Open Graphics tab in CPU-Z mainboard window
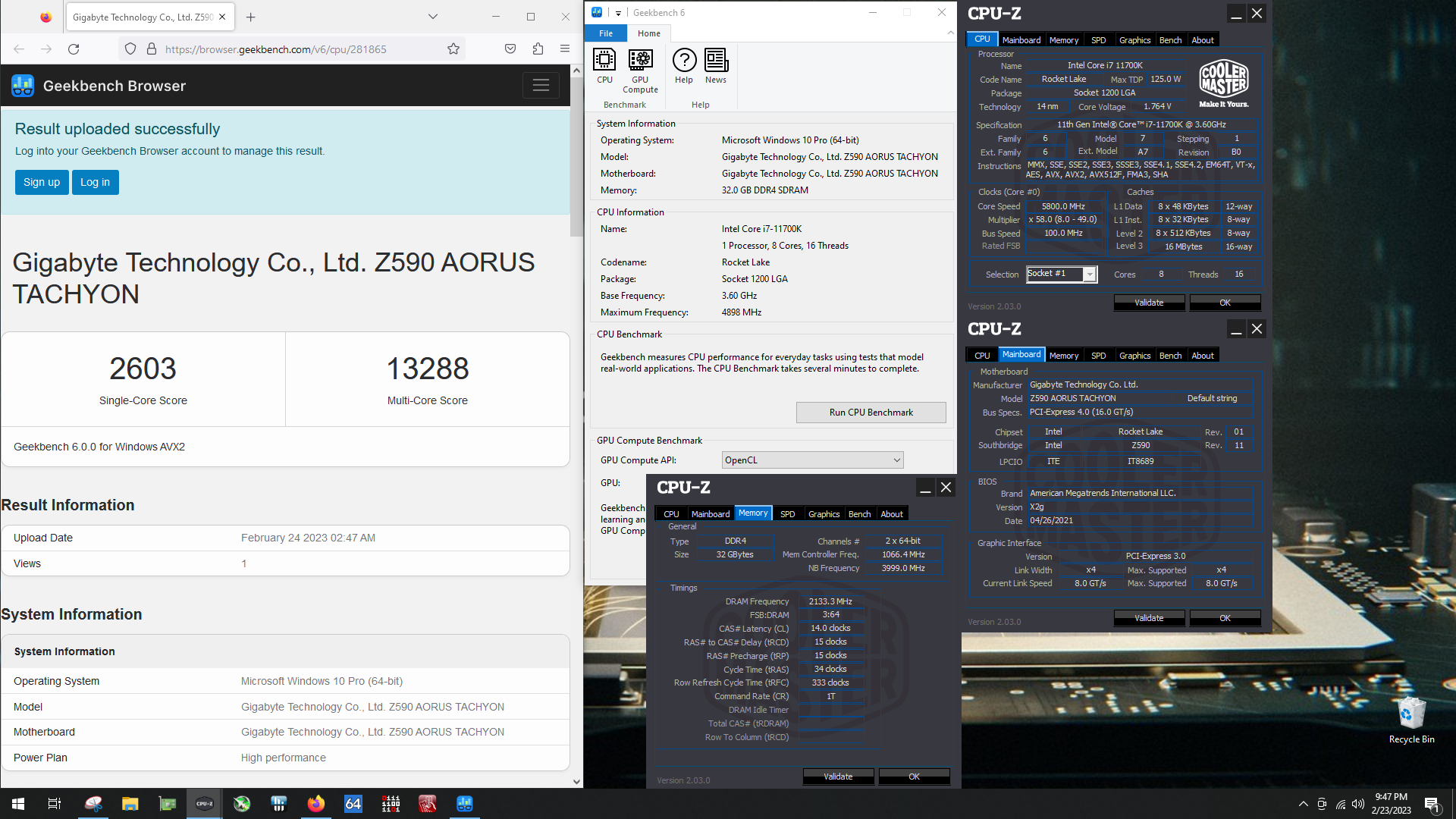Viewport: 1456px width, 819px height. pos(1134,356)
